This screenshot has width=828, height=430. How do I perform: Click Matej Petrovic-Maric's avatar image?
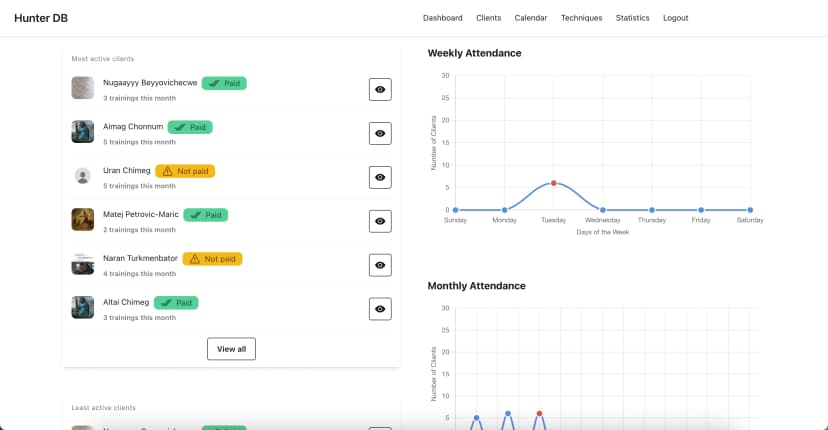coord(83,219)
